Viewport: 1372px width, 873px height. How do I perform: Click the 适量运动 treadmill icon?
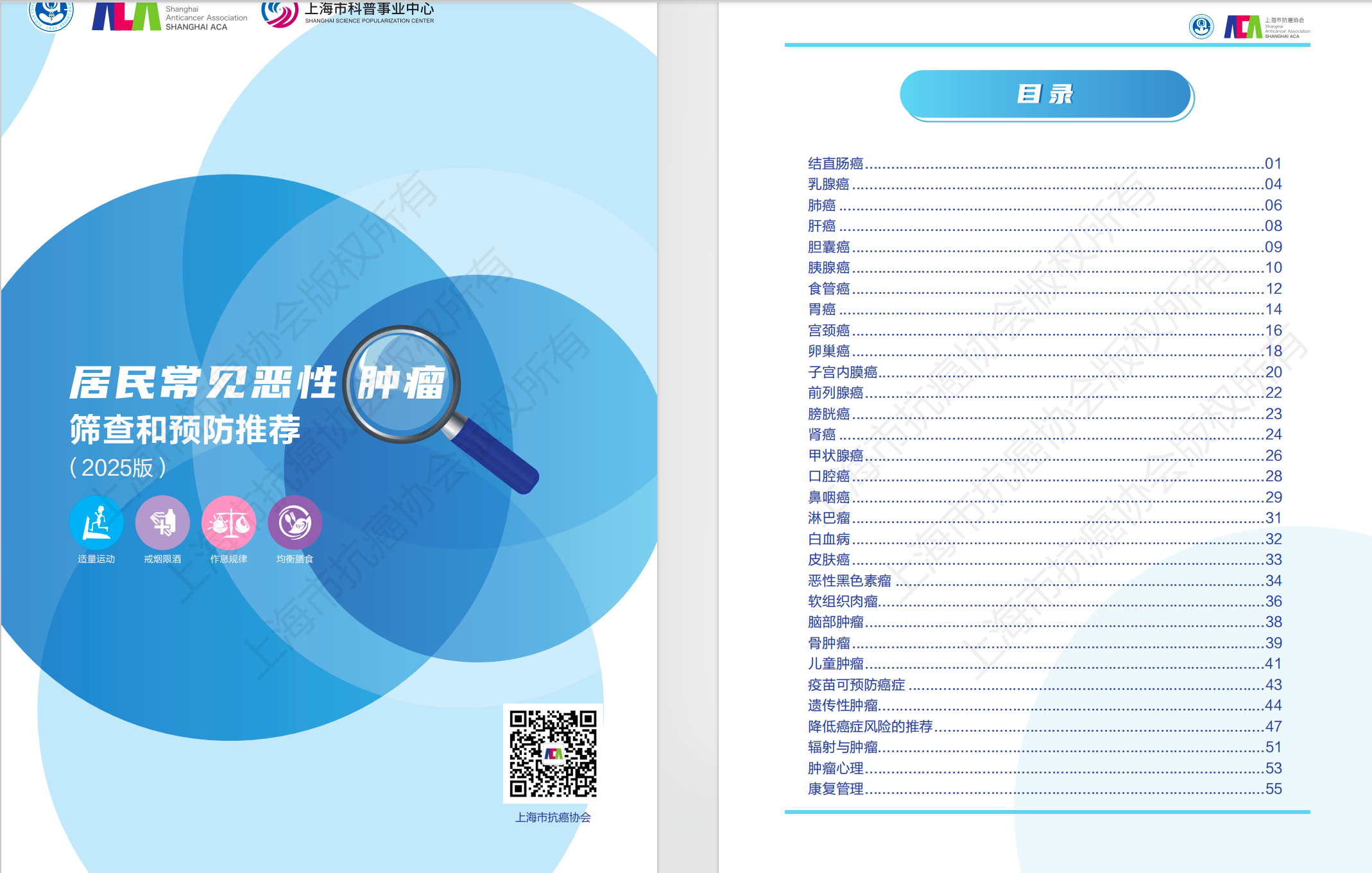click(96, 523)
